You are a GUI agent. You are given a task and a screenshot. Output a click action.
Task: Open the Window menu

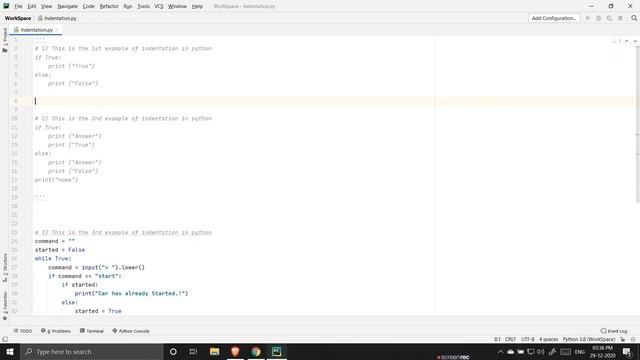coord(177,6)
